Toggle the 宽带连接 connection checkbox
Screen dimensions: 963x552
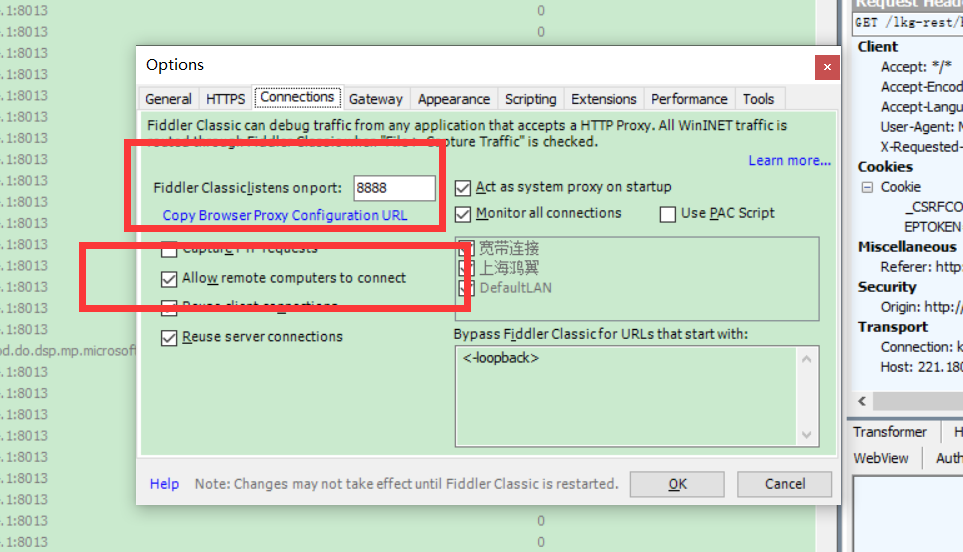pyautogui.click(x=467, y=249)
